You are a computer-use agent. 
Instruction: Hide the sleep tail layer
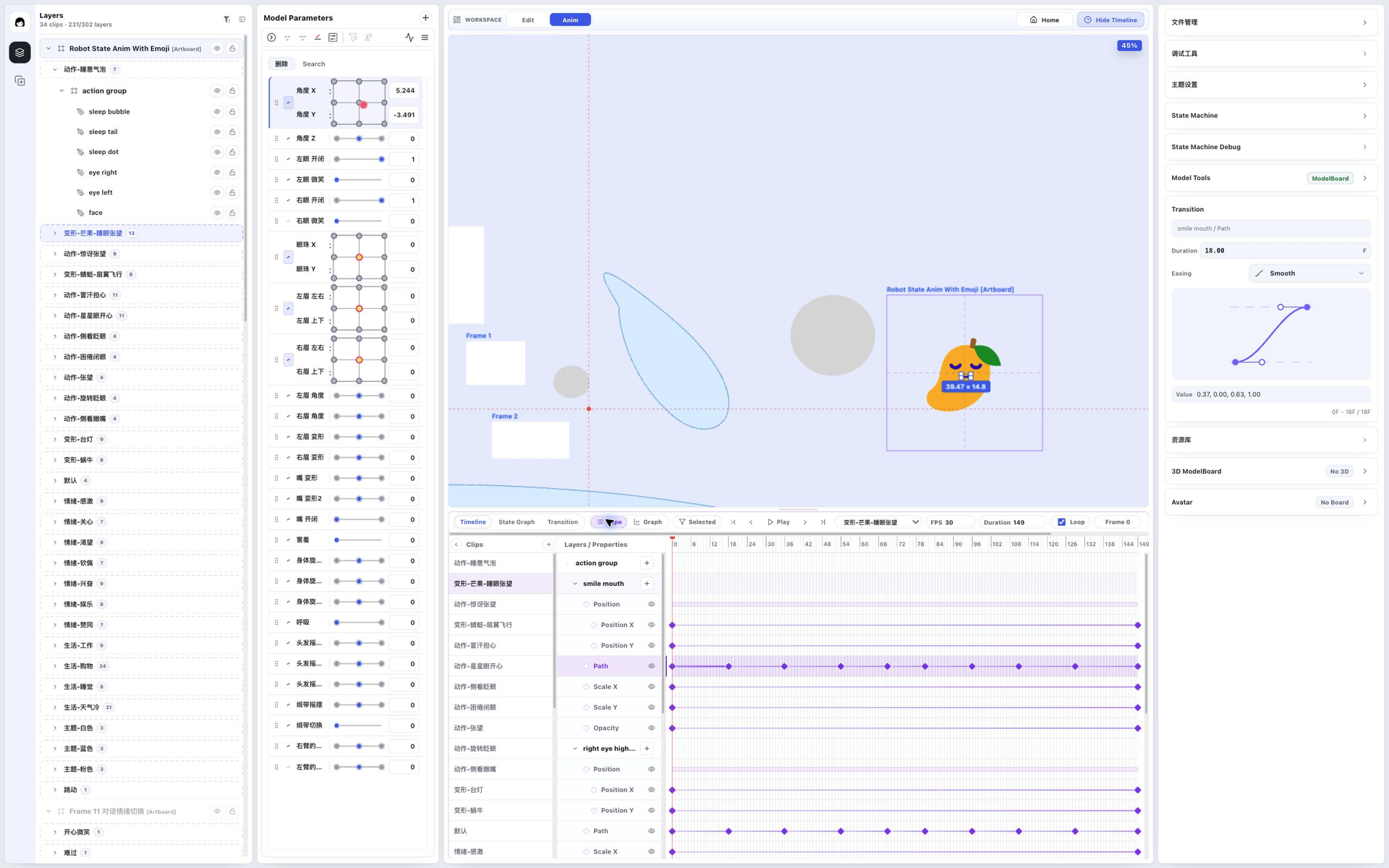pyautogui.click(x=216, y=132)
